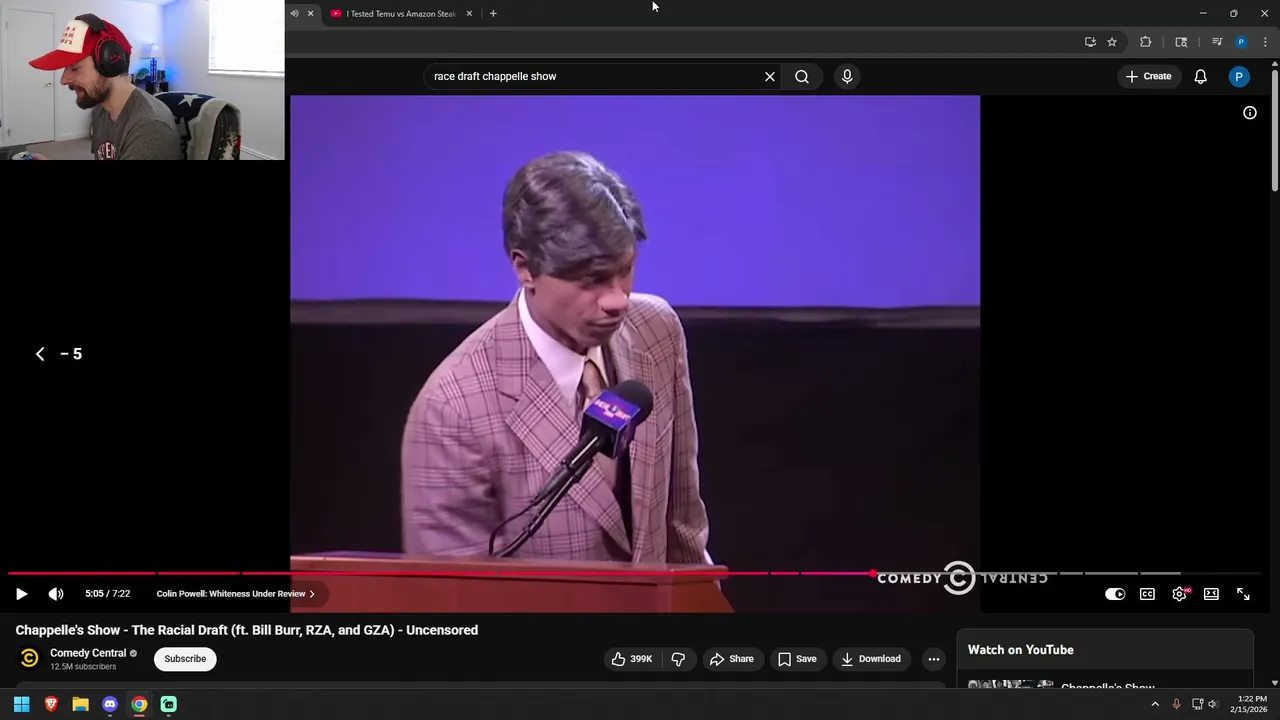This screenshot has height=720, width=1280.
Task: Click the red progress bar scrubber
Action: point(873,574)
